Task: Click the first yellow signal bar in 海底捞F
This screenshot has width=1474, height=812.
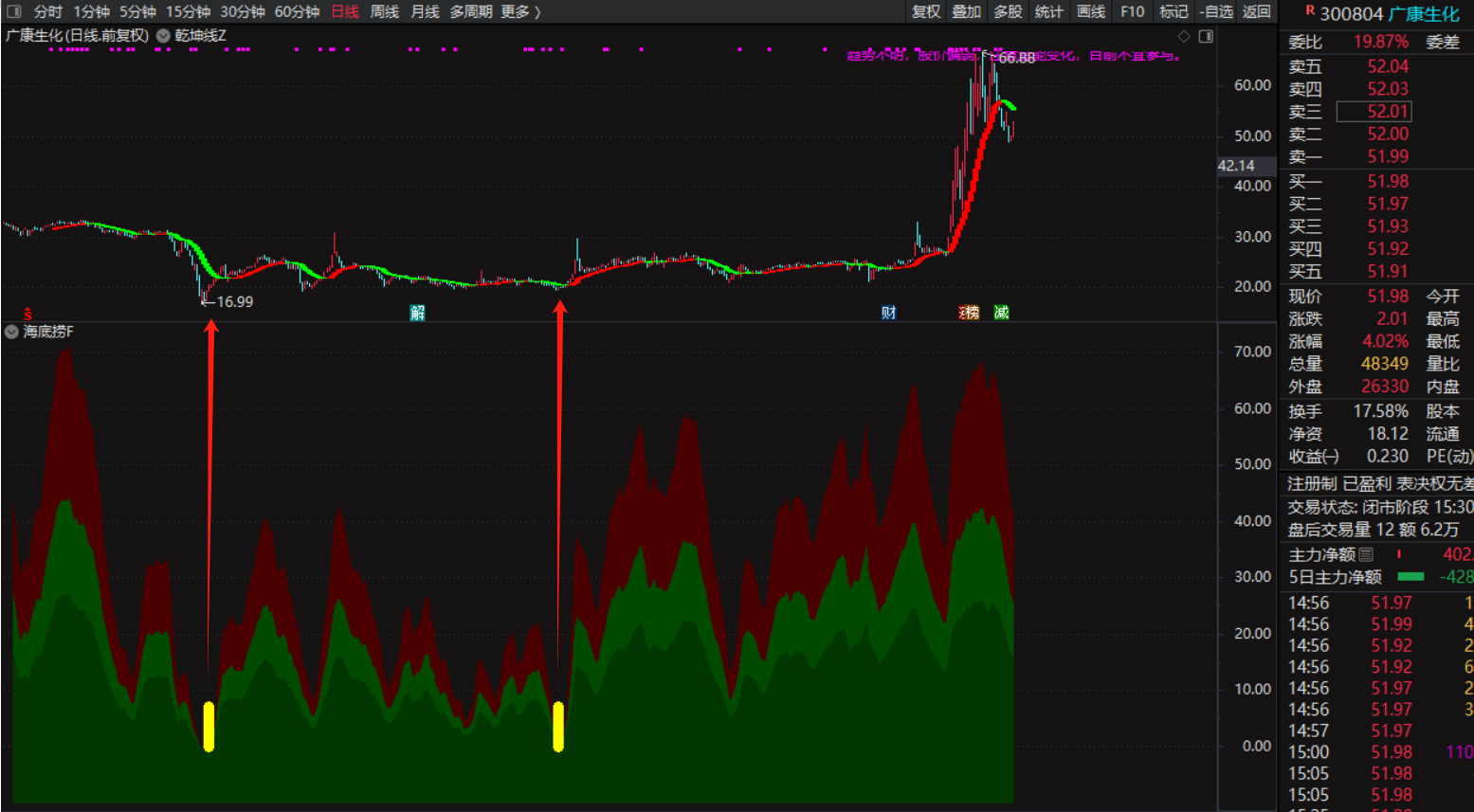Action: click(209, 727)
